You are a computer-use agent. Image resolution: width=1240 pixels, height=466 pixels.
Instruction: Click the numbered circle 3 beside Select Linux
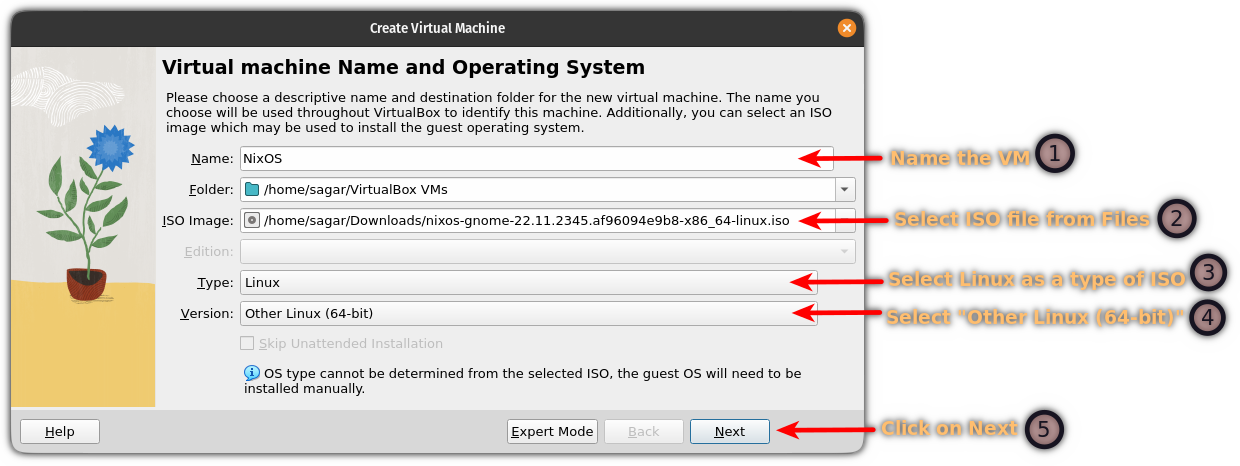[x=1208, y=273]
